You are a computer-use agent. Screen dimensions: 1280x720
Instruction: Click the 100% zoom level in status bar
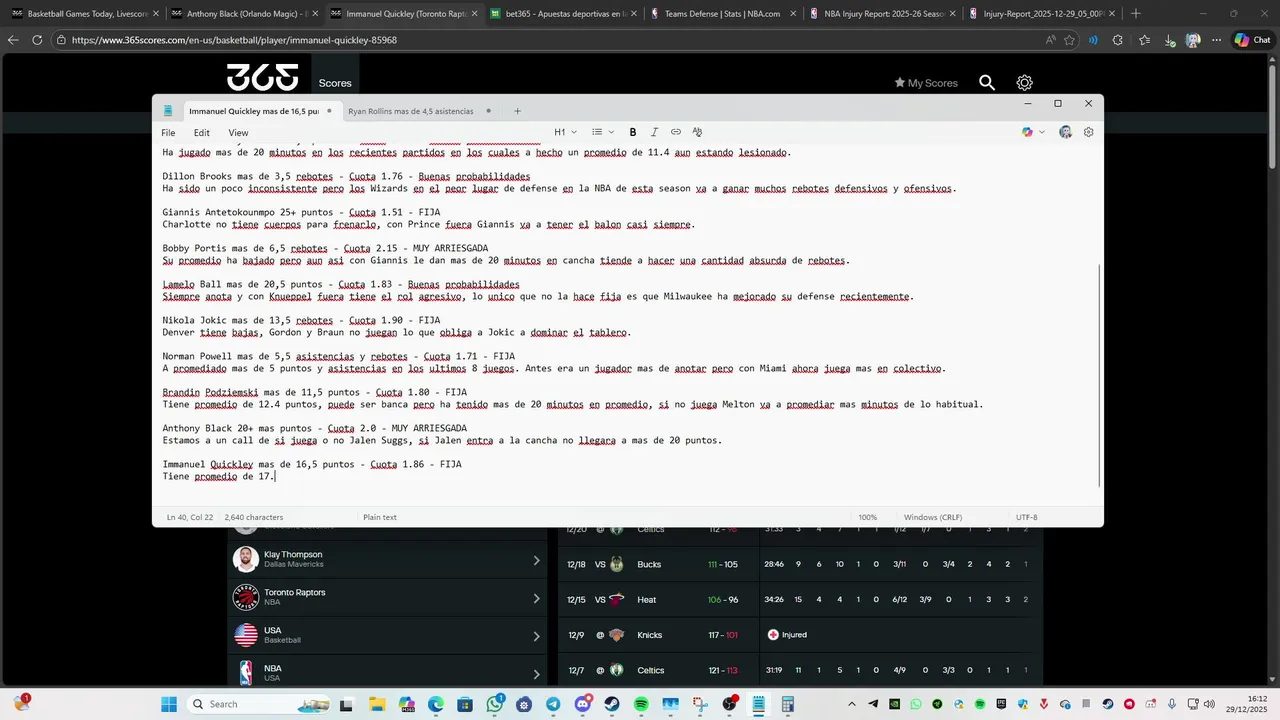pos(867,517)
